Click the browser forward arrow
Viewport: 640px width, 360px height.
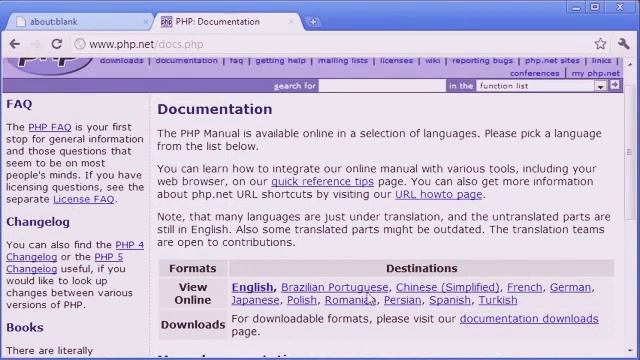[x=36, y=44]
